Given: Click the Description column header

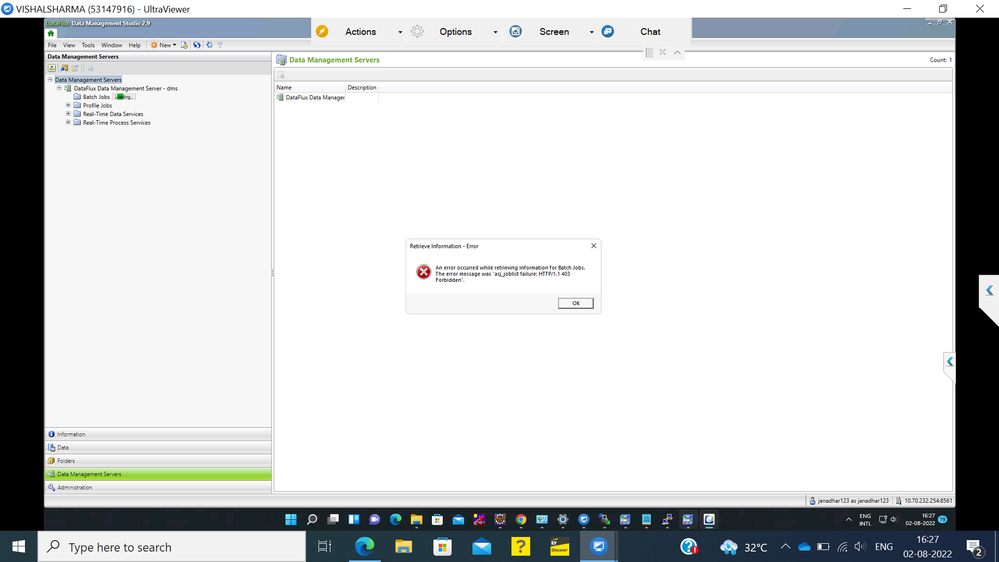Looking at the screenshot, I should coord(362,87).
